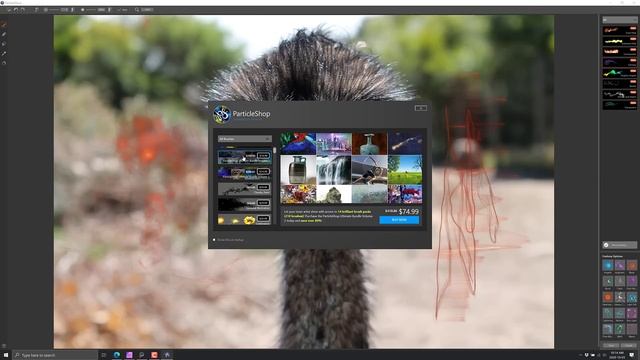Select the eyedropper tool in left toolbar
Image resolution: width=640 pixels, height=360 pixels.
pyautogui.click(x=4, y=53)
